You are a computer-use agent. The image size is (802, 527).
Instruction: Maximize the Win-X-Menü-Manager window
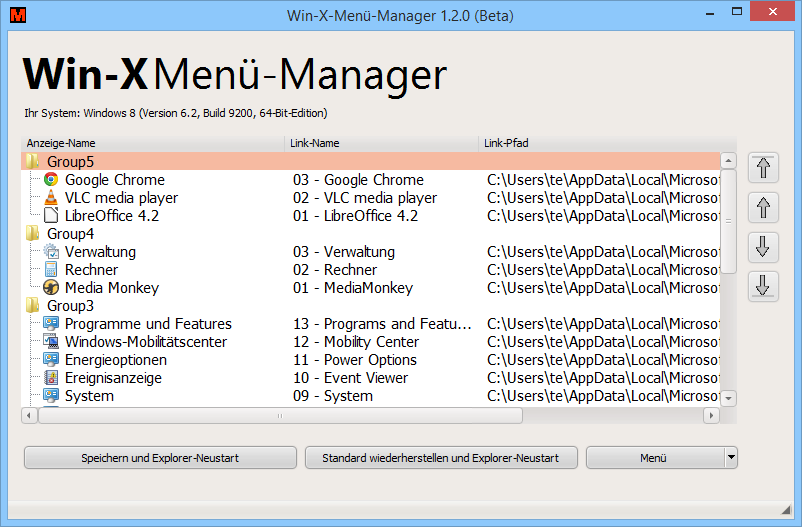[x=737, y=12]
